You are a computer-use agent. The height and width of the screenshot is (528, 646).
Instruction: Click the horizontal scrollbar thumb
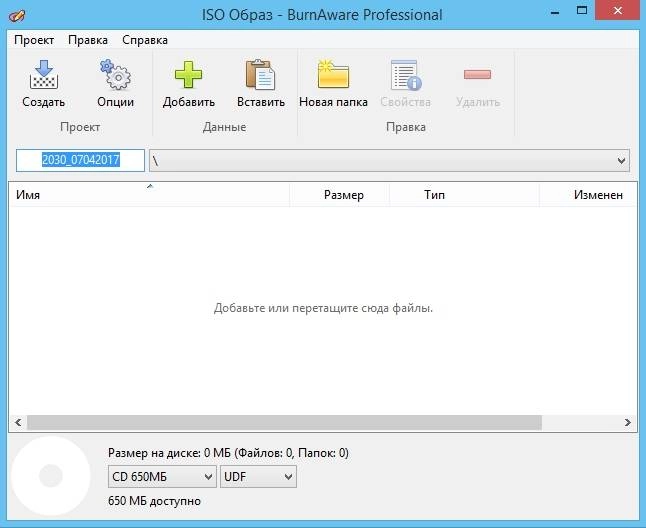tap(284, 423)
